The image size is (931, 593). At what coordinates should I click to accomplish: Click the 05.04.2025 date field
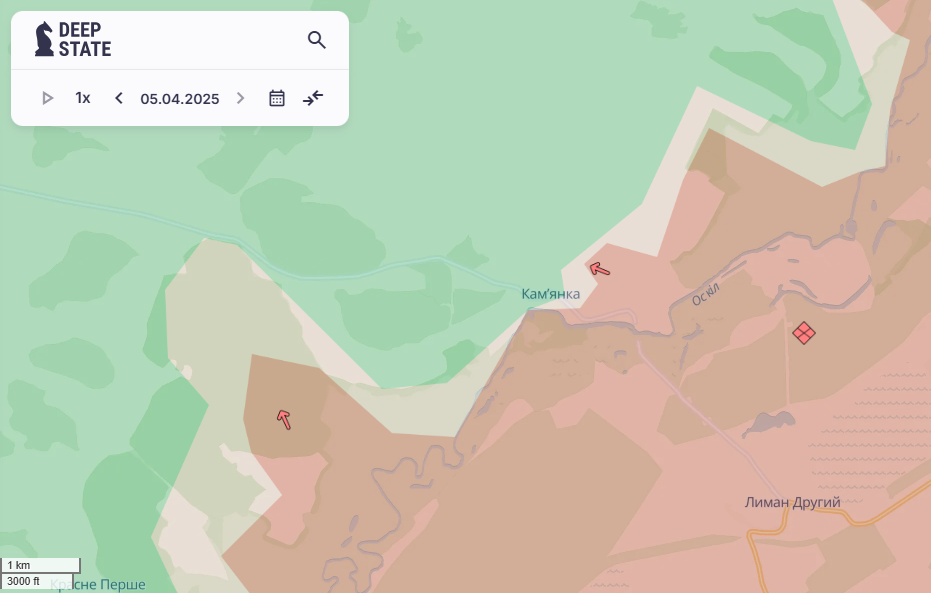pyautogui.click(x=180, y=98)
